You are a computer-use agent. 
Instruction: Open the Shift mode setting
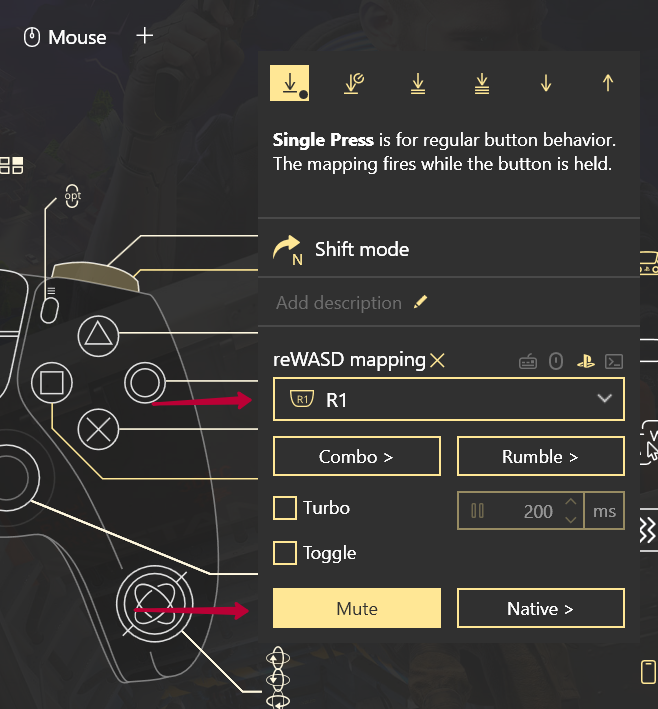(449, 249)
